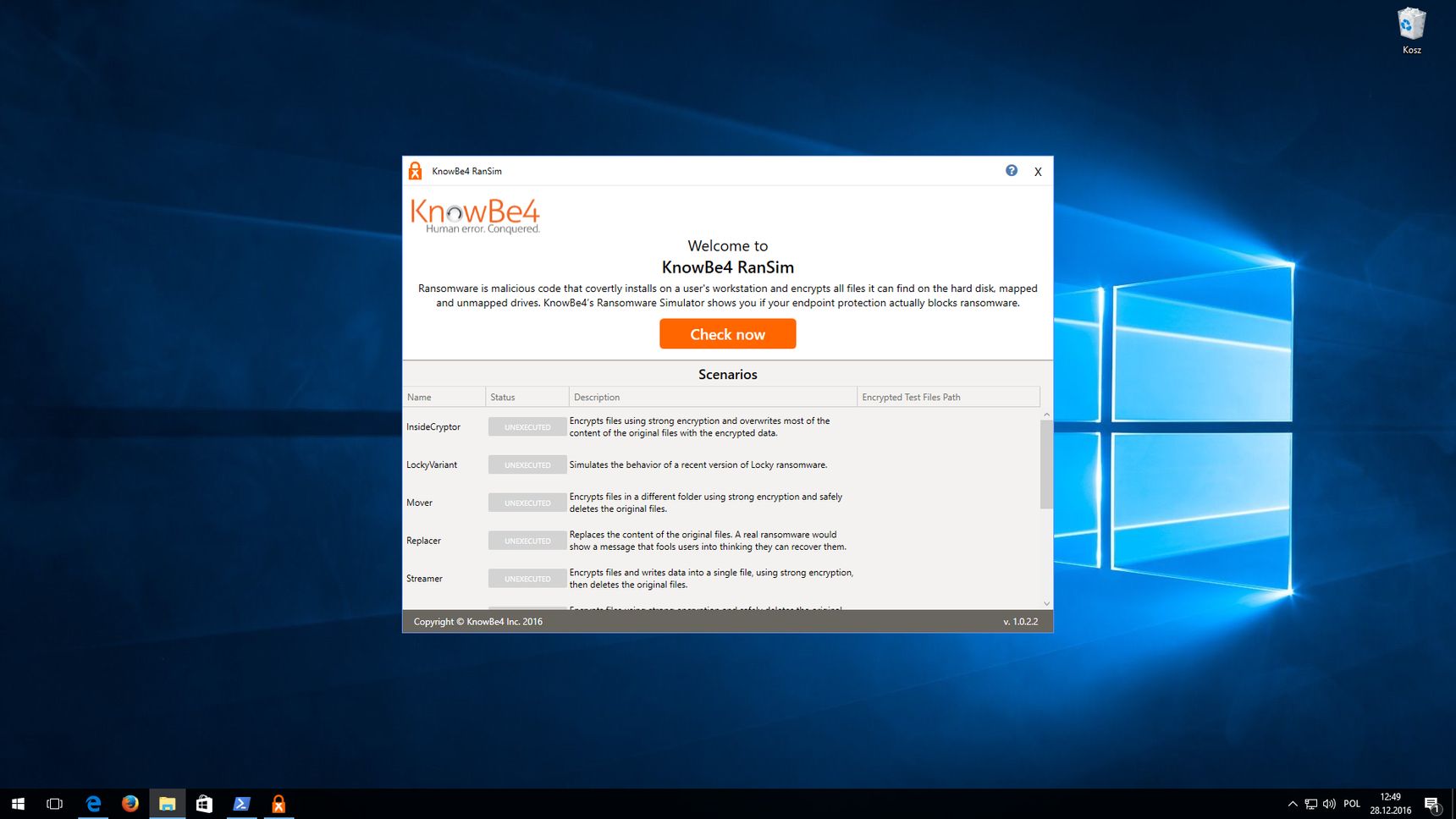This screenshot has width=1456, height=819.
Task: Sort scenarios by Status column header
Action: tap(527, 397)
